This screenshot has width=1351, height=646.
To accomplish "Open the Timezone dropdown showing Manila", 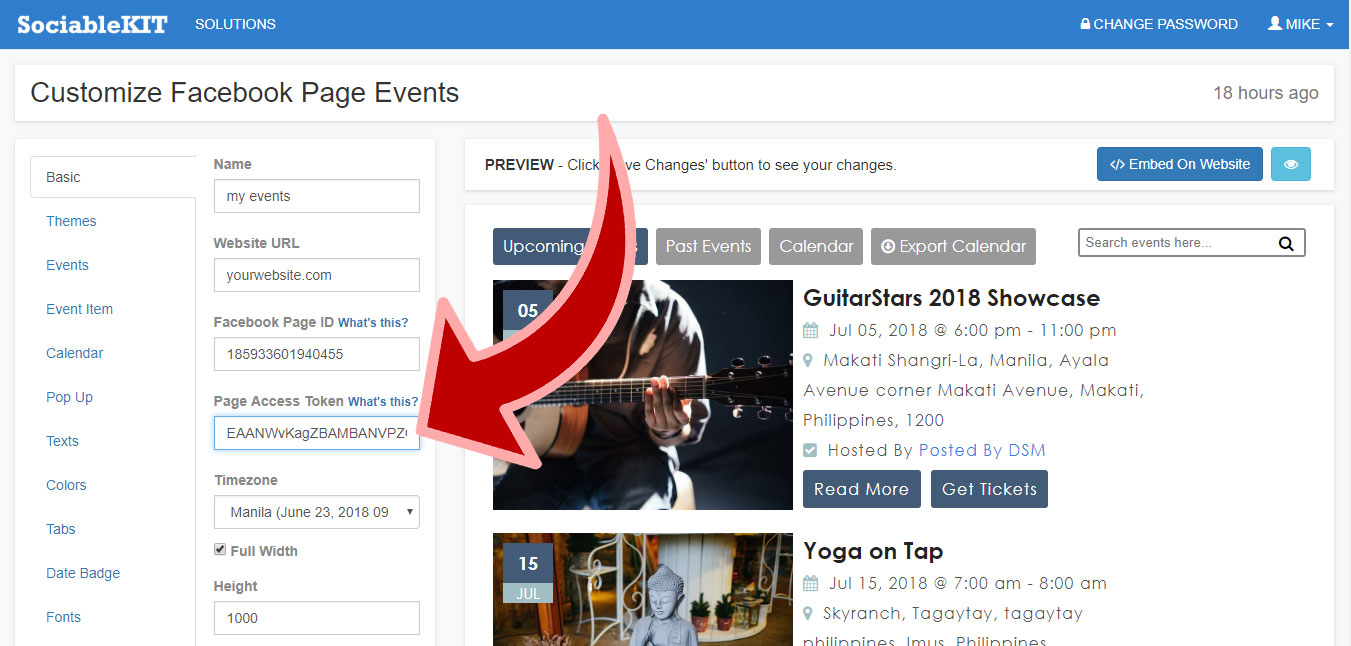I will click(317, 512).
